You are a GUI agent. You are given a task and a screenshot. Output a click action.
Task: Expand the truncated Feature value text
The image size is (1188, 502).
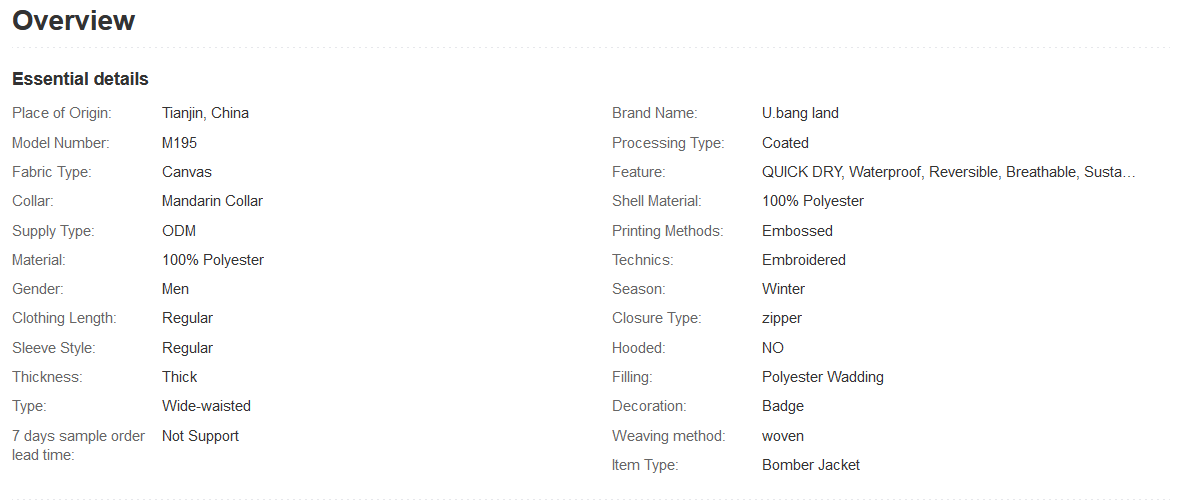(948, 172)
